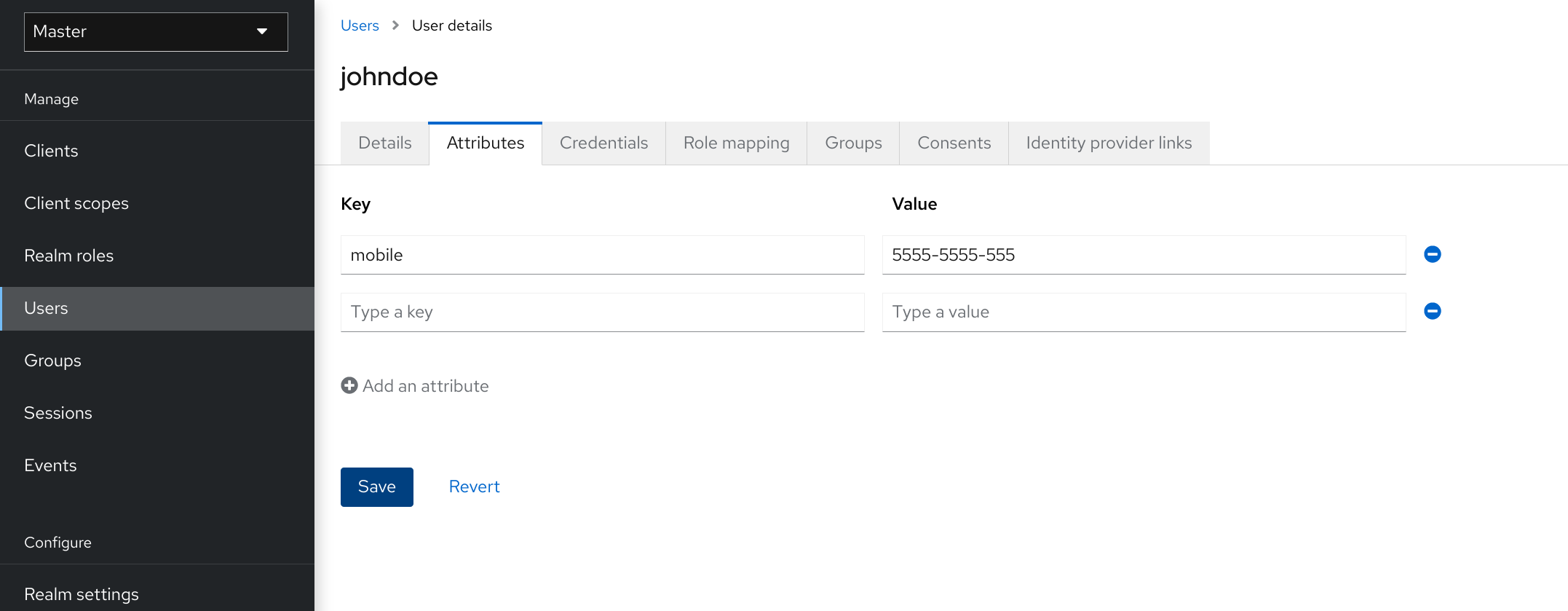Focus the mobile key field
1568x611 pixels.
(x=602, y=255)
